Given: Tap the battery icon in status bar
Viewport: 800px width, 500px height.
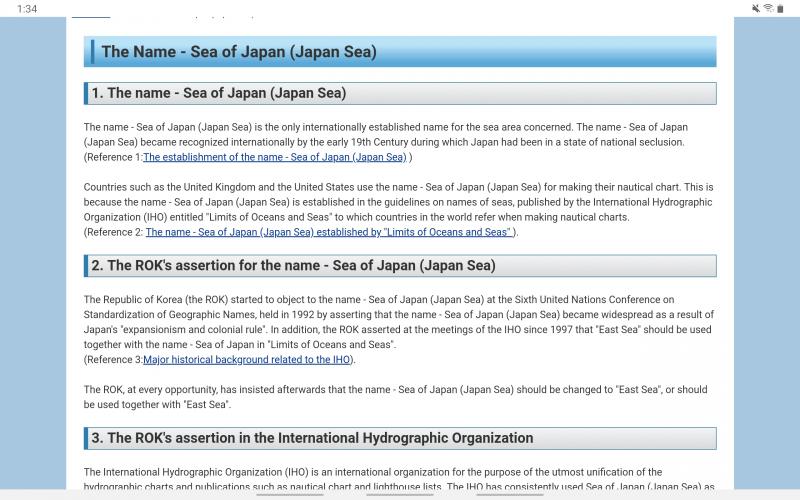Looking at the screenshot, I should click(x=780, y=8).
